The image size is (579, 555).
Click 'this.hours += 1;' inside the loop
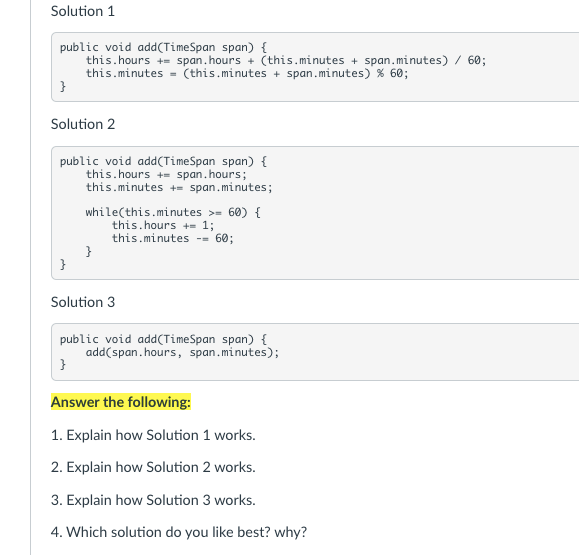tap(163, 225)
